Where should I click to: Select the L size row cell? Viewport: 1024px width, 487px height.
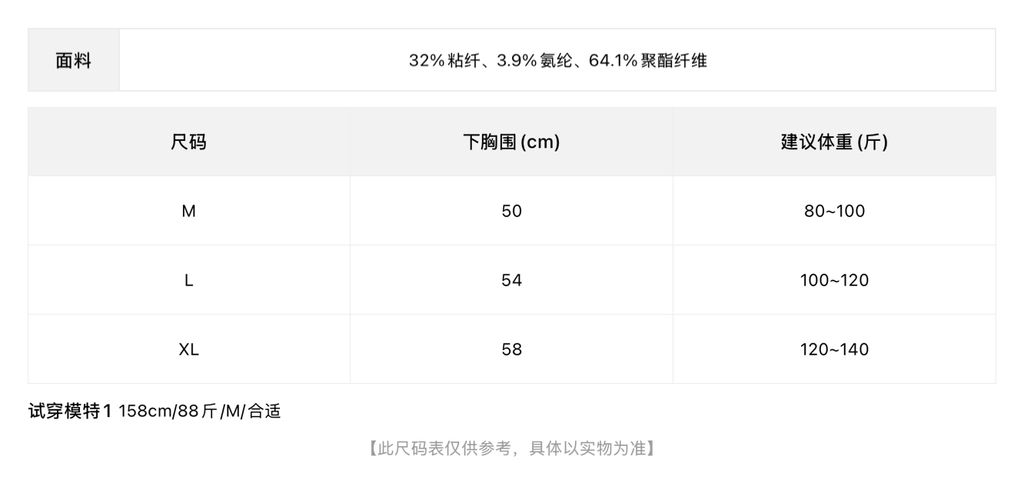point(189,280)
